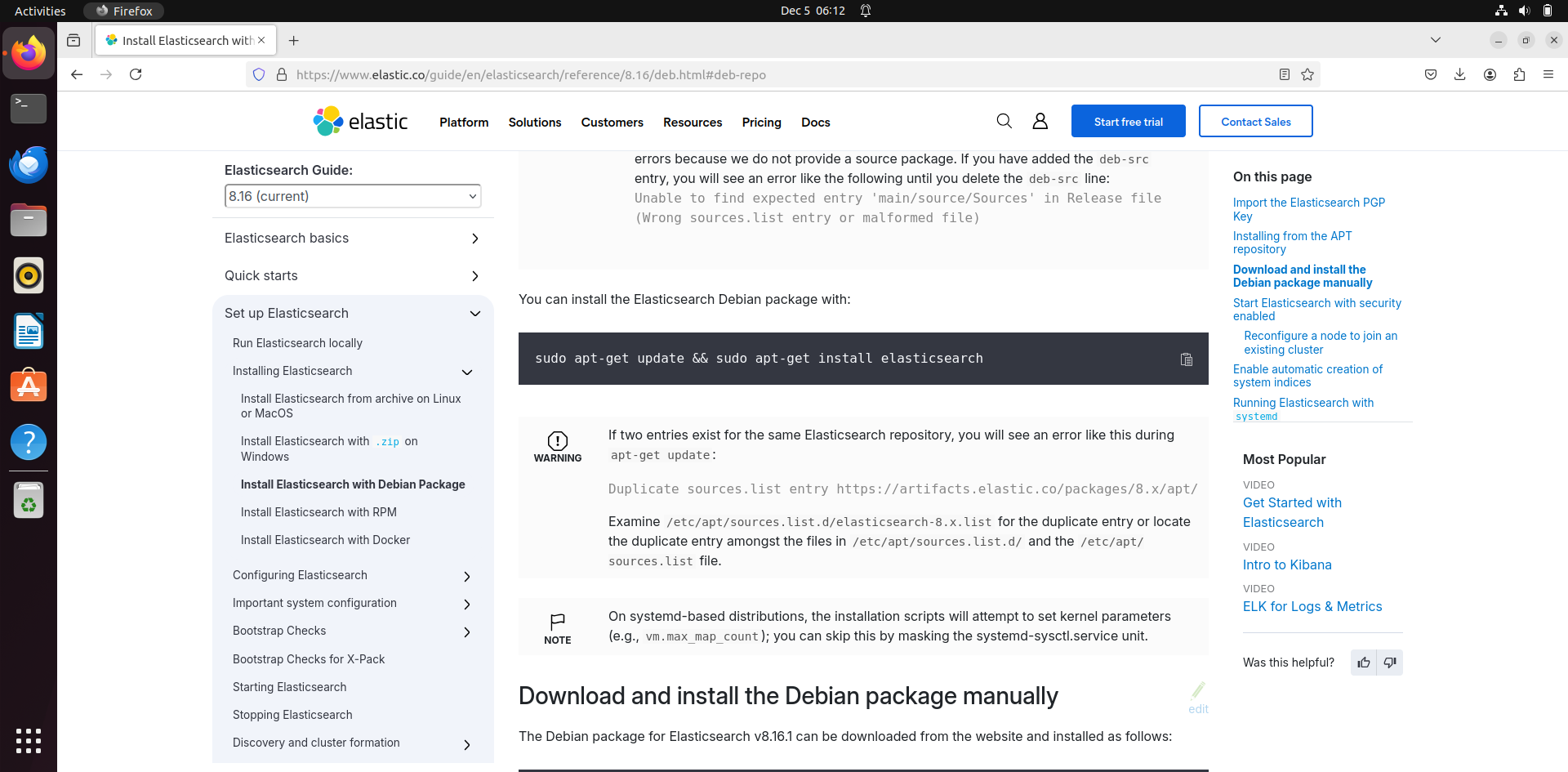Open Get Started with Elasticsearch video link
This screenshot has height=772, width=1568.
(x=1293, y=512)
